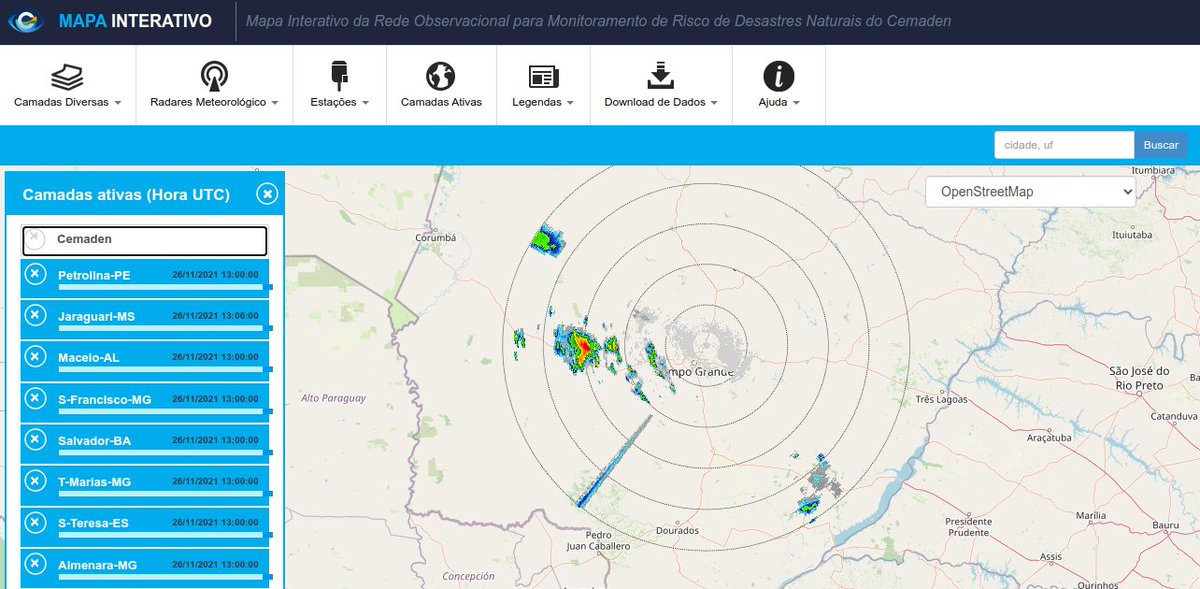Click the Cemaden eye logo
The image size is (1200, 589).
[24, 21]
